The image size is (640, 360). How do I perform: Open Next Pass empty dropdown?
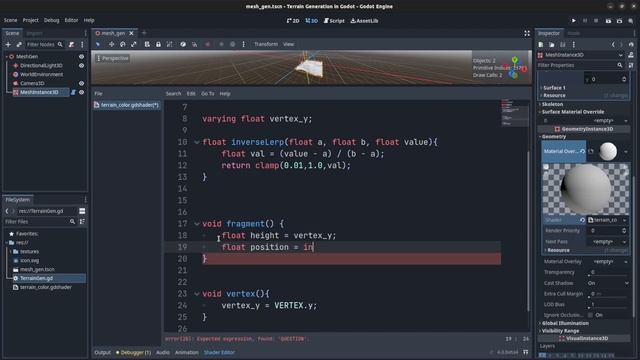[608, 242]
